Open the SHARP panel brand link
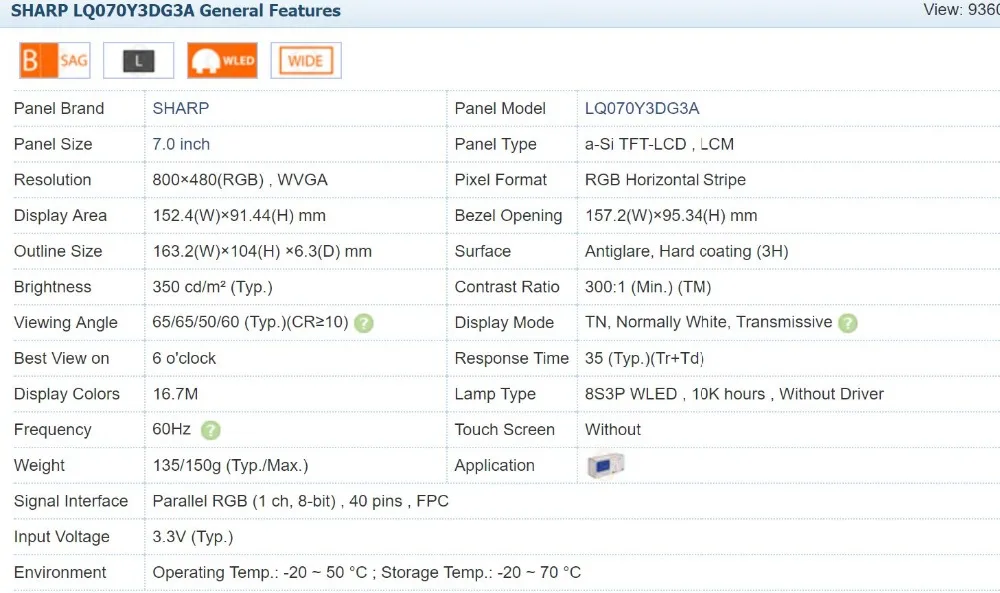The height and width of the screenshot is (593, 1000). point(180,108)
